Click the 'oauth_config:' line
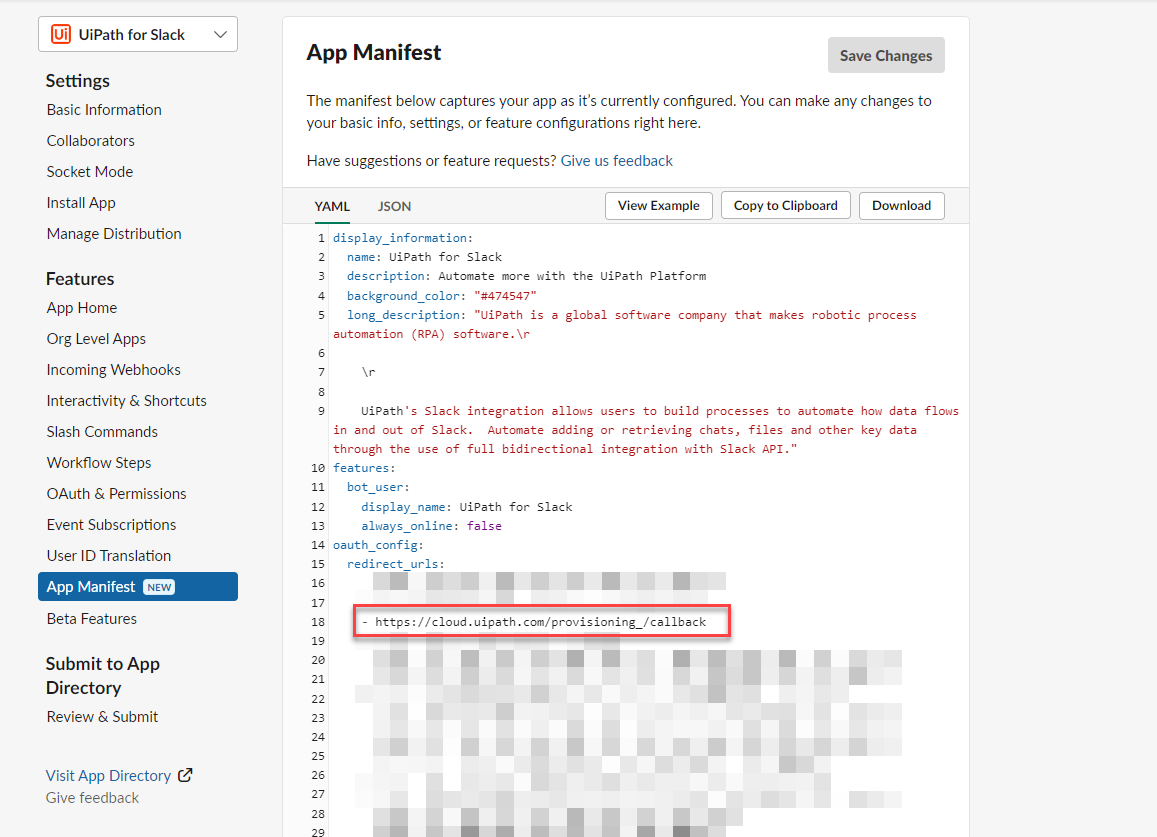This screenshot has width=1157, height=837. tap(378, 545)
